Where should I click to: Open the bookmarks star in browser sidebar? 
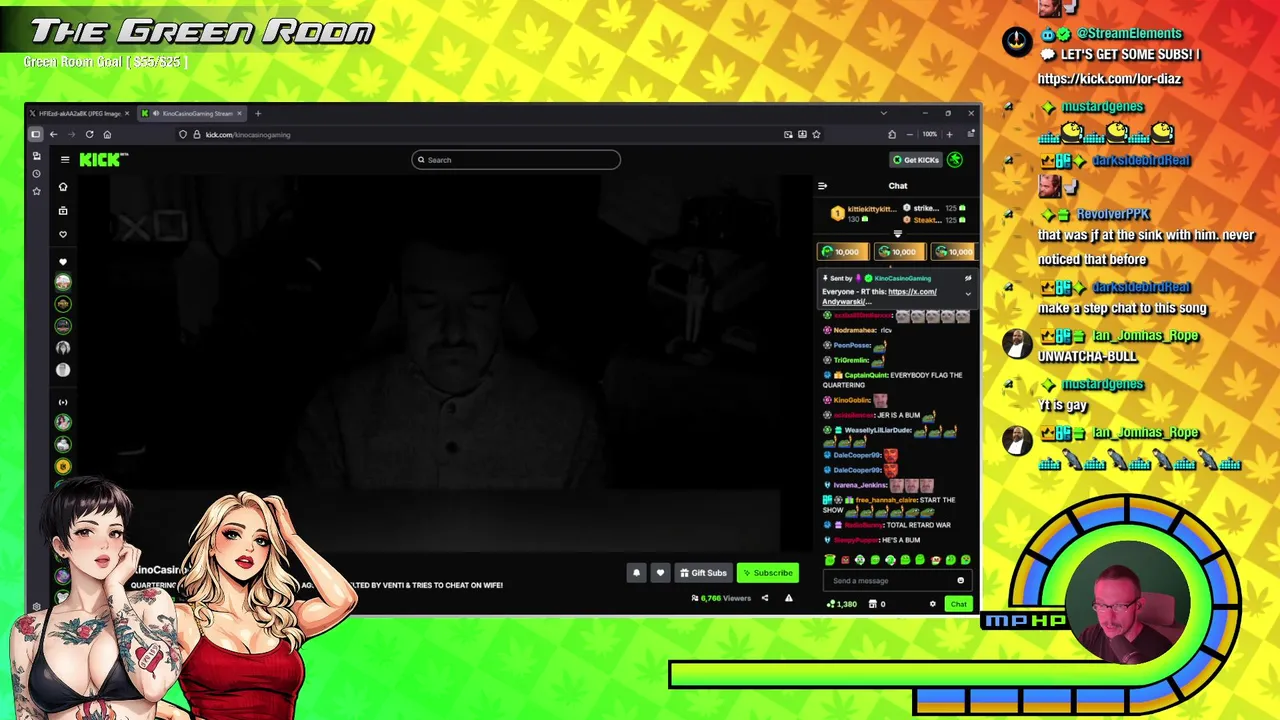coord(37,191)
